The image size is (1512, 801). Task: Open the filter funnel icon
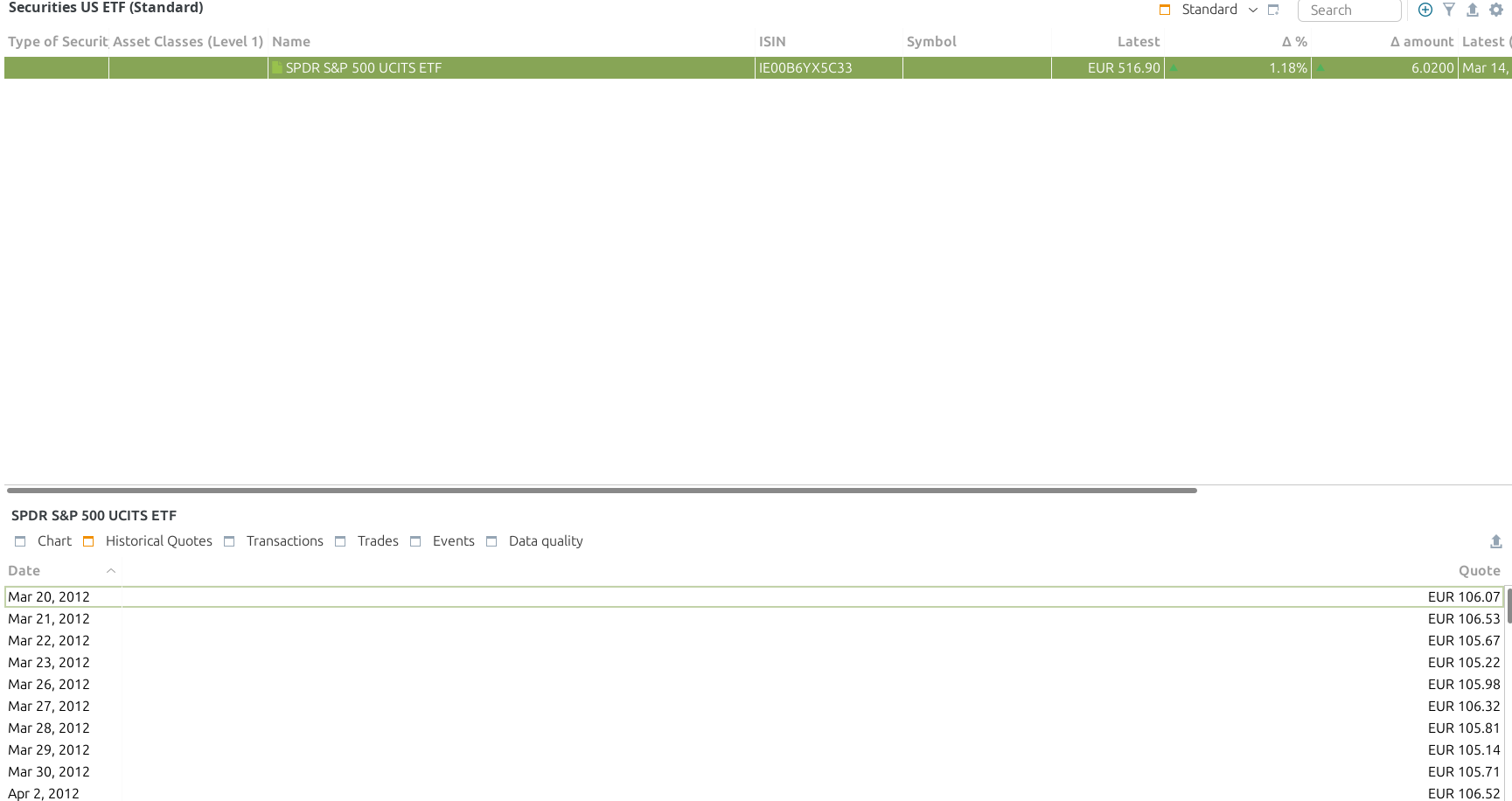point(1449,10)
